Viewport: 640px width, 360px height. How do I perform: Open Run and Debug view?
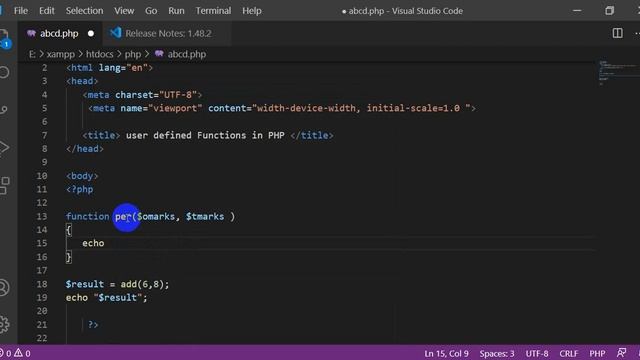point(4,147)
